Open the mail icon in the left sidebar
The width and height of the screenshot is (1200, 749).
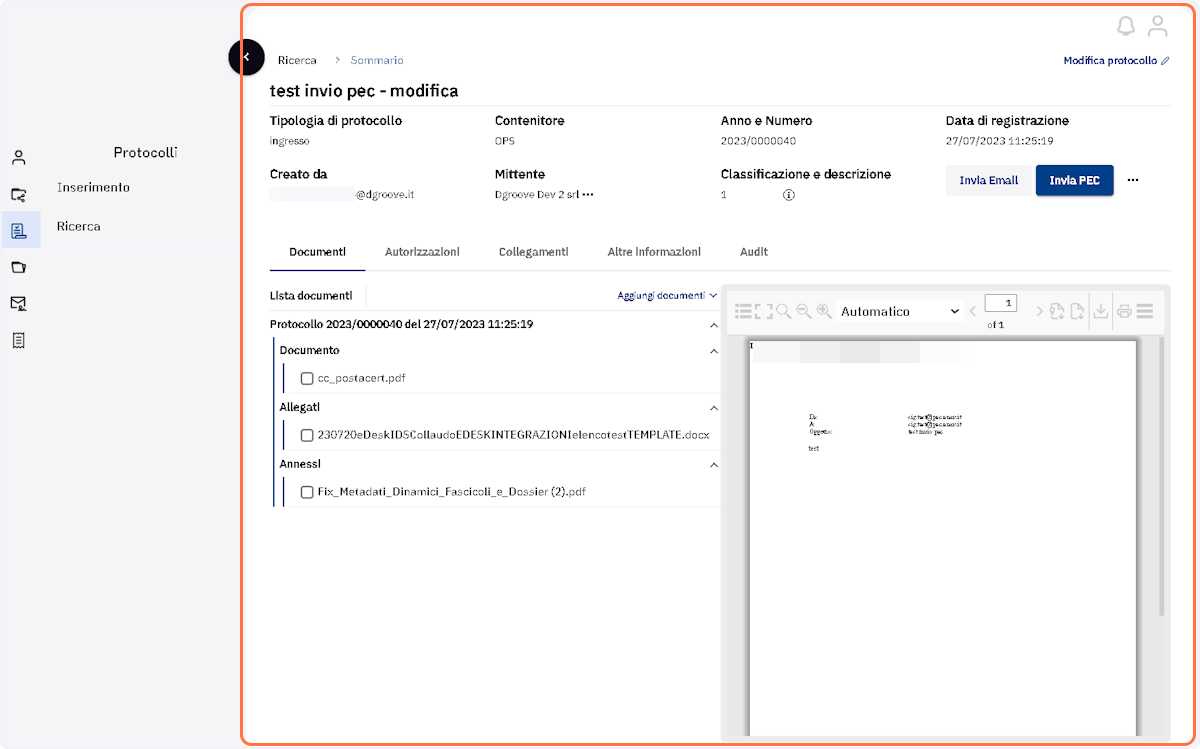point(19,303)
